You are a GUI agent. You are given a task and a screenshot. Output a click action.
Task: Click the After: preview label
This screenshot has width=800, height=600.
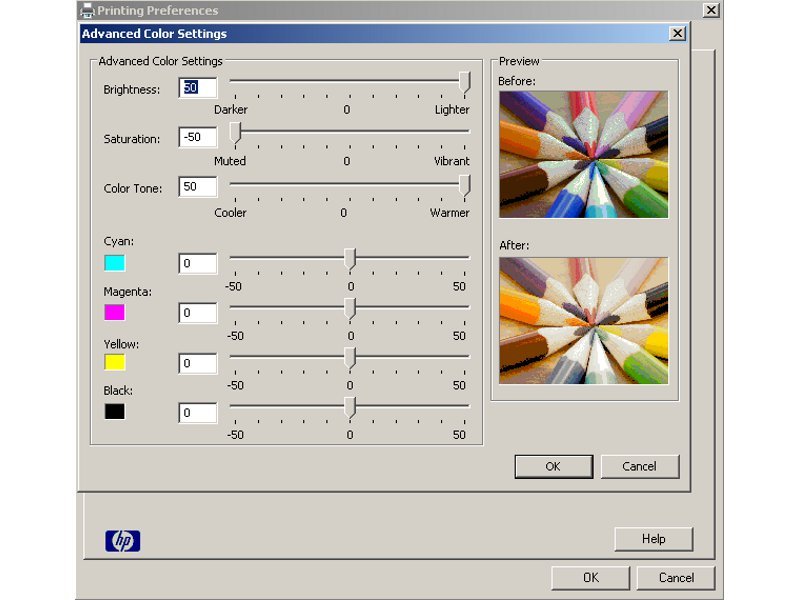coord(514,245)
